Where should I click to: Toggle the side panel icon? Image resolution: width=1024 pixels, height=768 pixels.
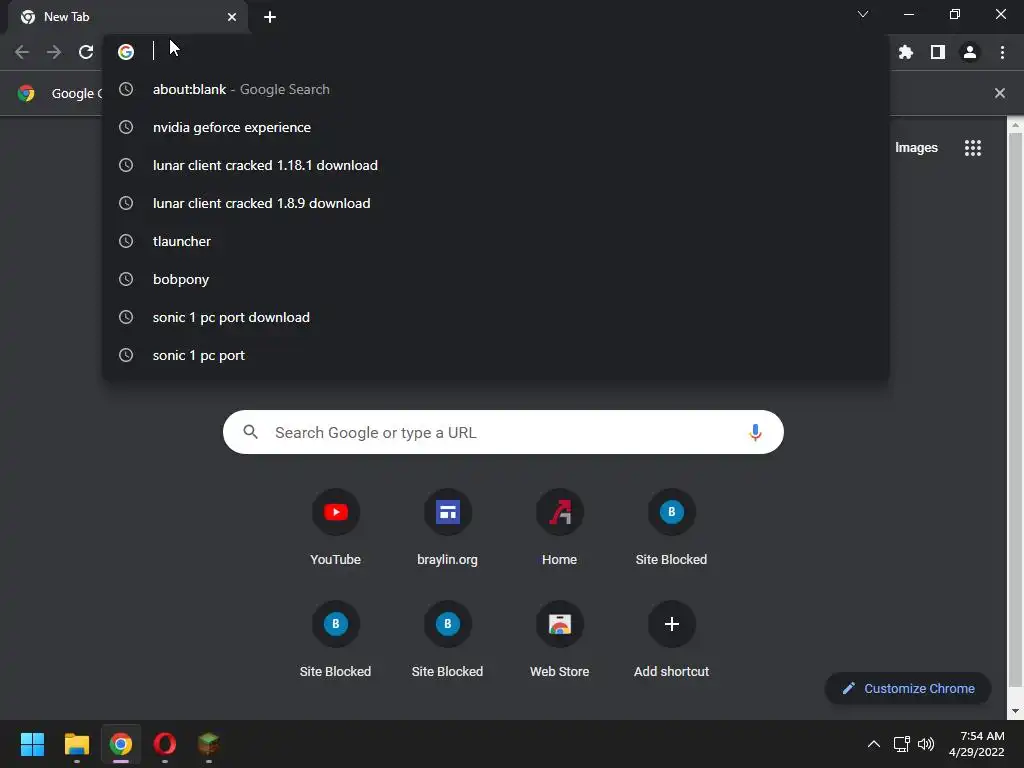tap(937, 52)
